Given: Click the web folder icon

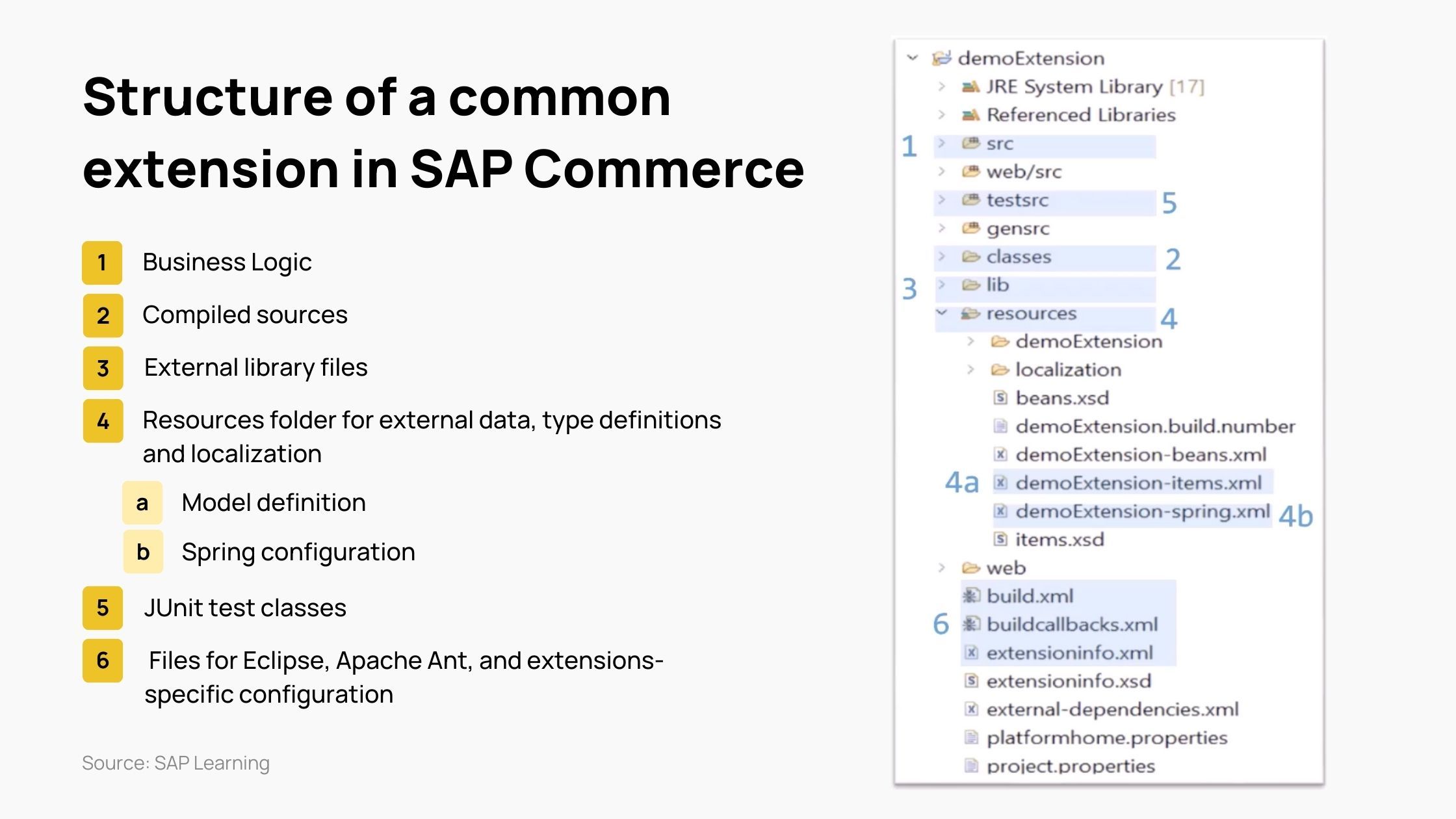Looking at the screenshot, I should pyautogui.click(x=970, y=568).
